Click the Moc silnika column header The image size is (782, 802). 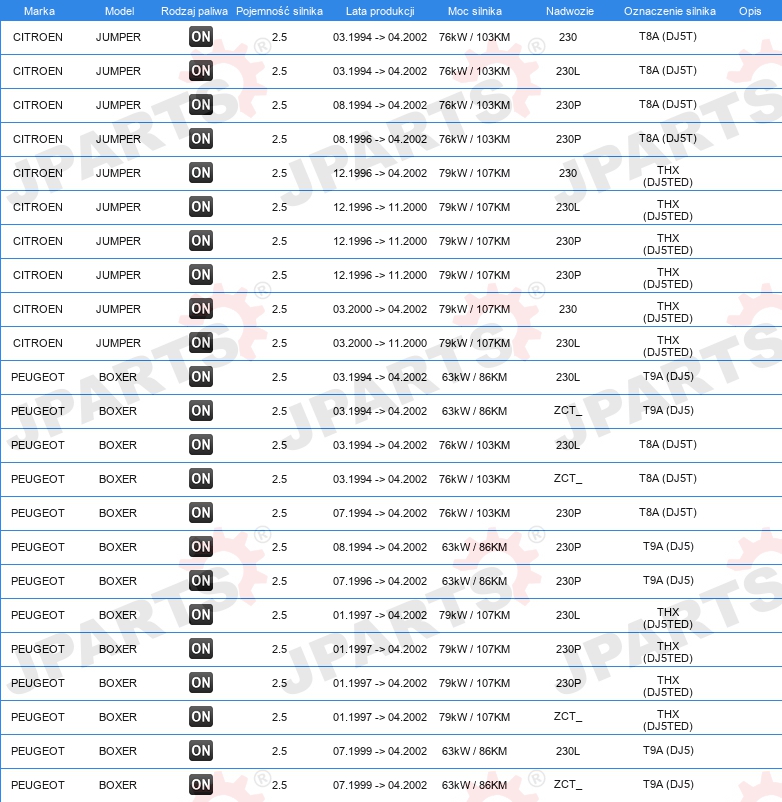pyautogui.click(x=475, y=11)
